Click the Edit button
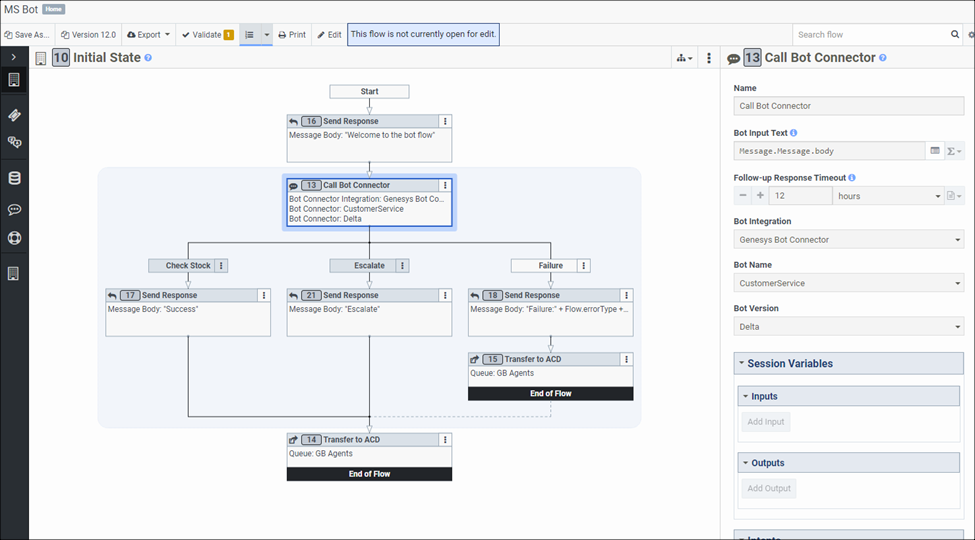Viewport: 975px width, 540px height. pyautogui.click(x=329, y=35)
